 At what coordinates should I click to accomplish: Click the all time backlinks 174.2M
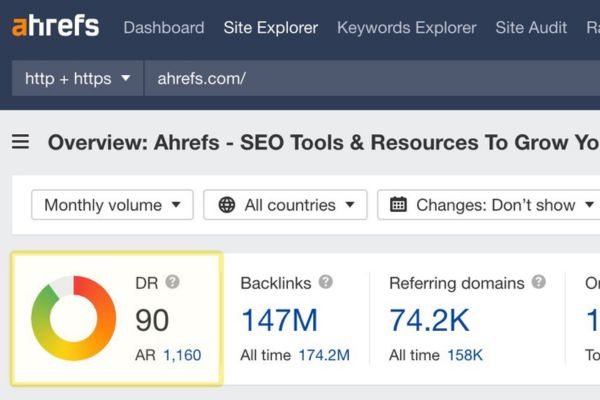[324, 355]
